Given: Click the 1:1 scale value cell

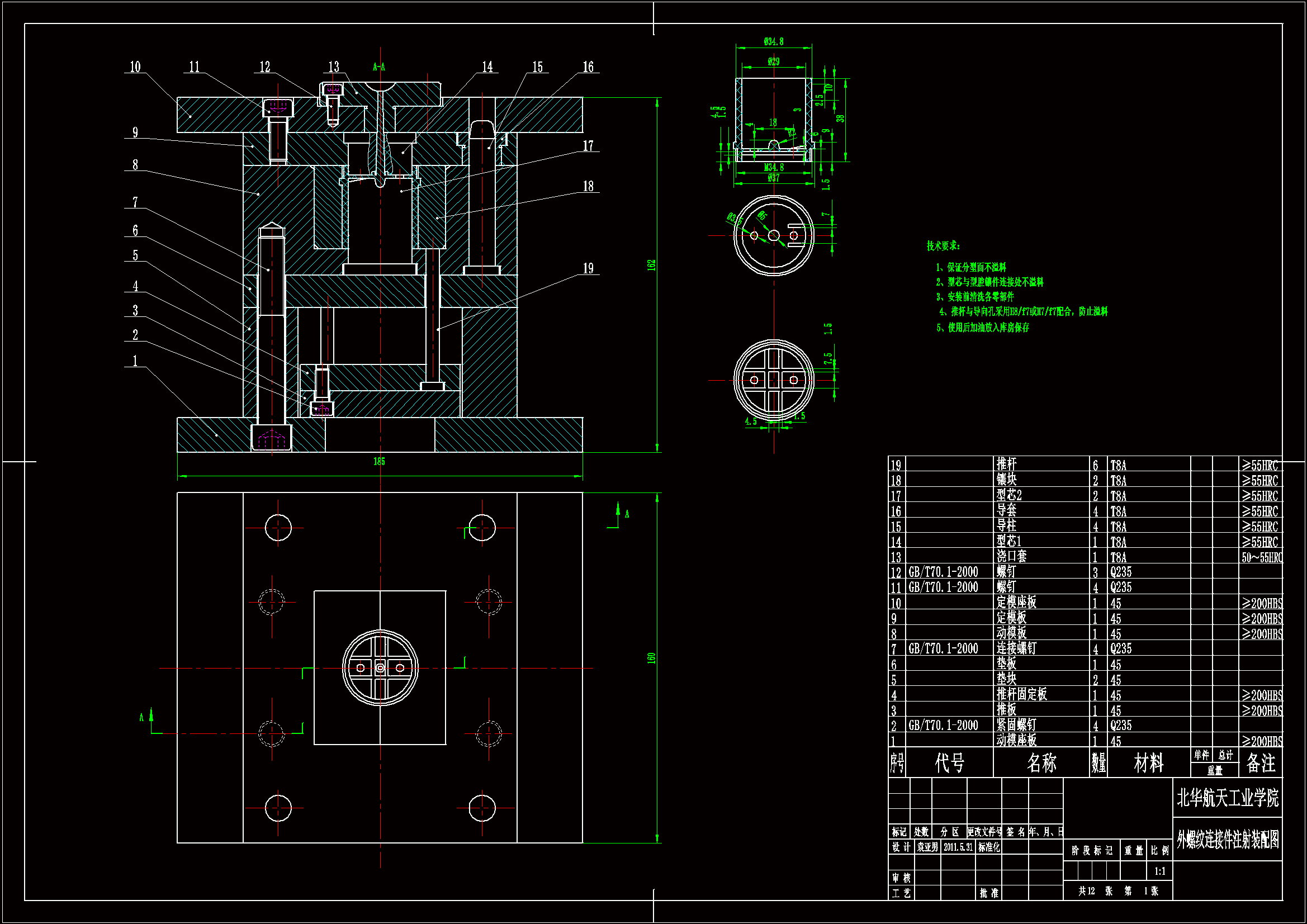Looking at the screenshot, I should (1159, 871).
